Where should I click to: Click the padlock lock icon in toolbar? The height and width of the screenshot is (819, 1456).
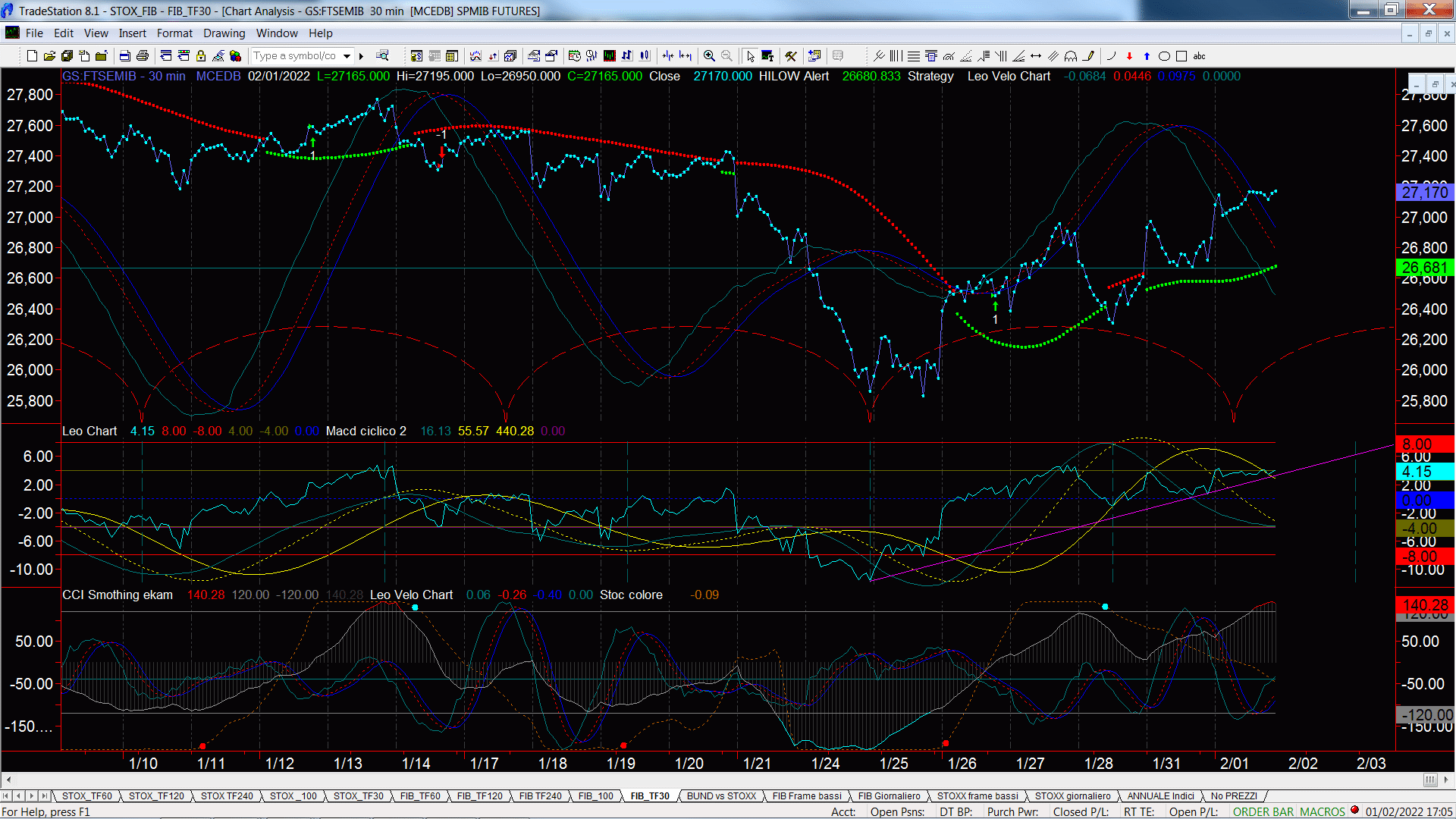pos(201,56)
